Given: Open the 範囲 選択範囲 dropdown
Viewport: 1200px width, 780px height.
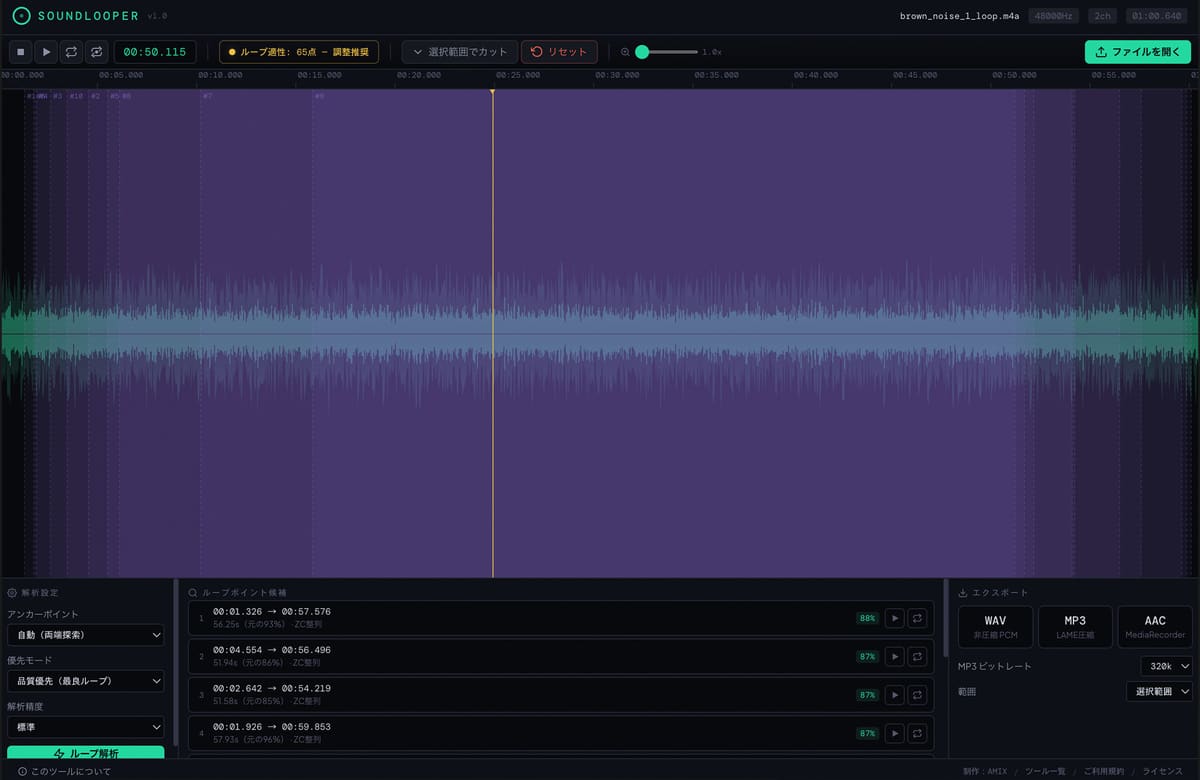Looking at the screenshot, I should [x=1159, y=691].
